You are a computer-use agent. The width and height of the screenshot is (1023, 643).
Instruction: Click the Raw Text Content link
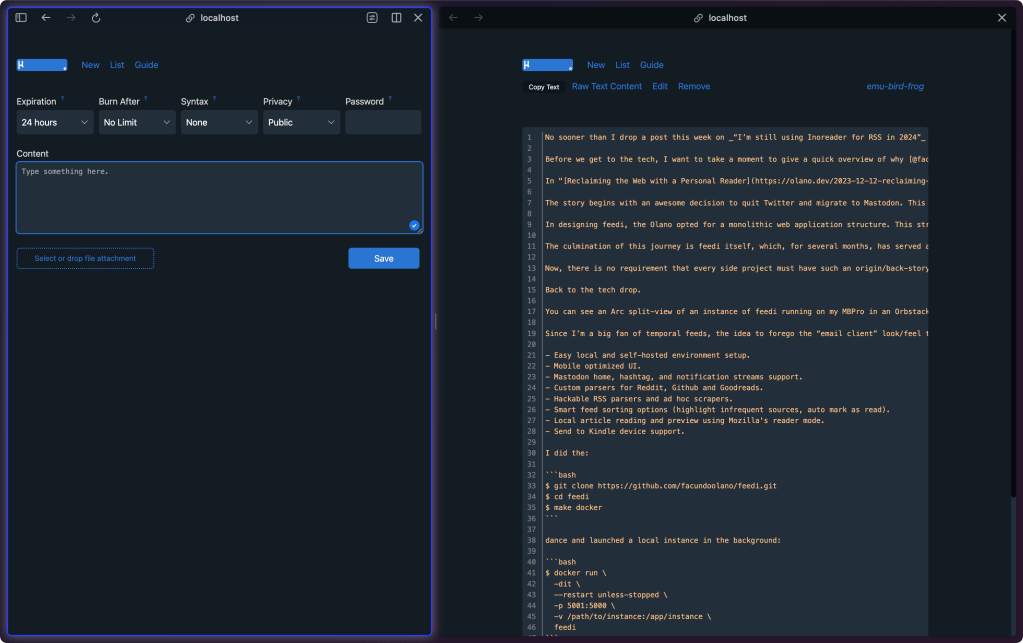coord(607,87)
